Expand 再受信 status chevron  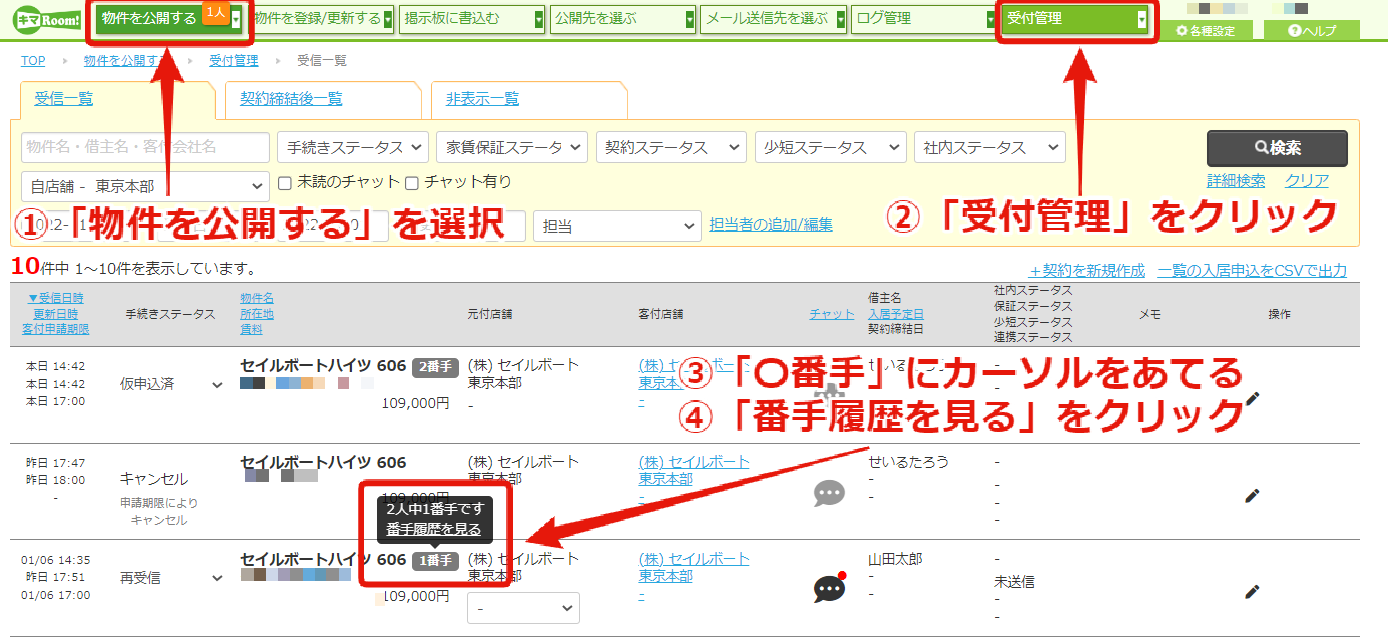[x=217, y=578]
